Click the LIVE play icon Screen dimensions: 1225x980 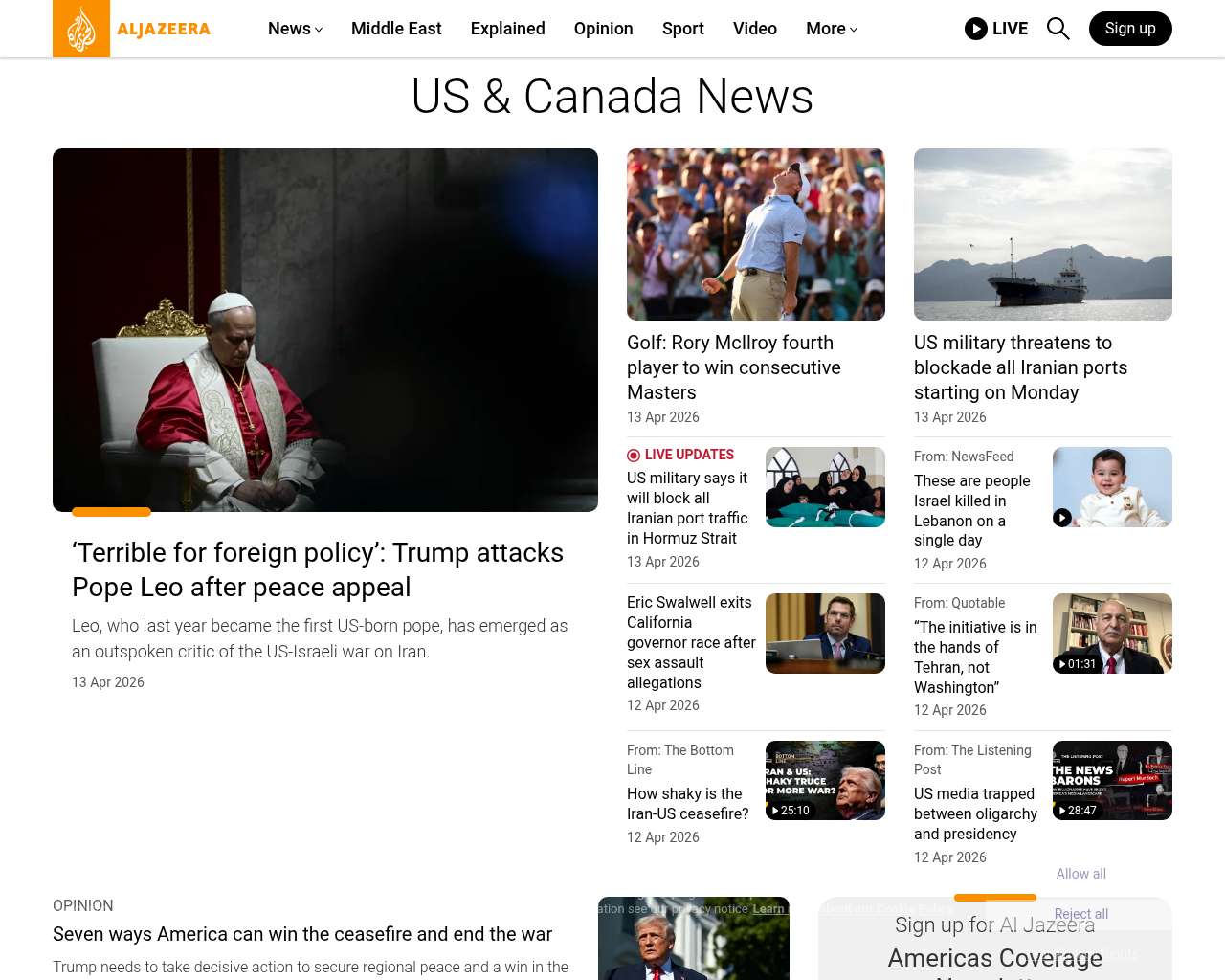(x=976, y=29)
